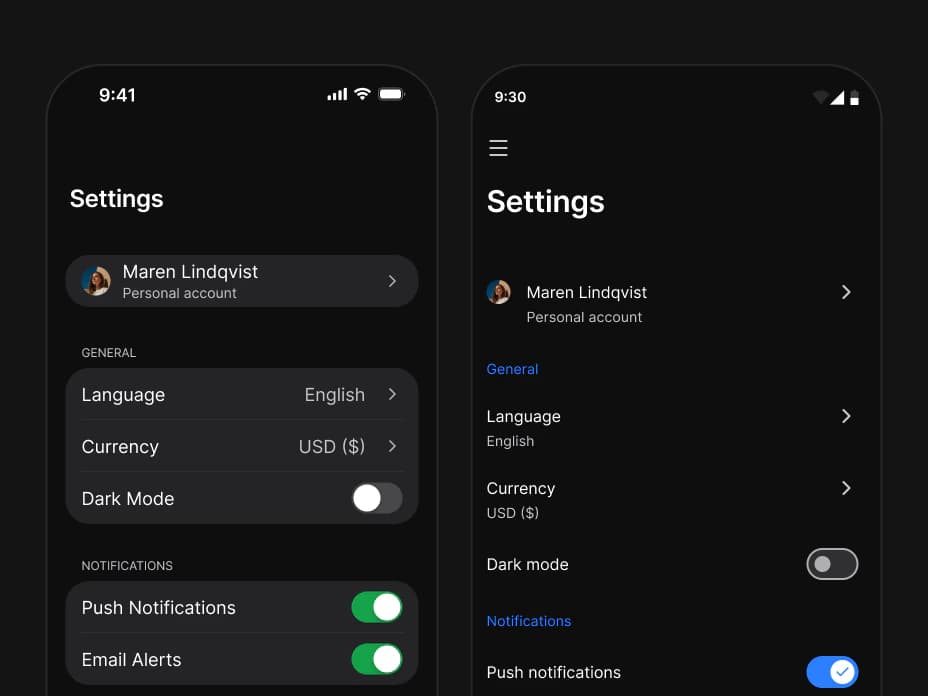The width and height of the screenshot is (928, 696).
Task: Tap the NOTIFICATIONS section header in iOS mockup
Action: point(127,566)
